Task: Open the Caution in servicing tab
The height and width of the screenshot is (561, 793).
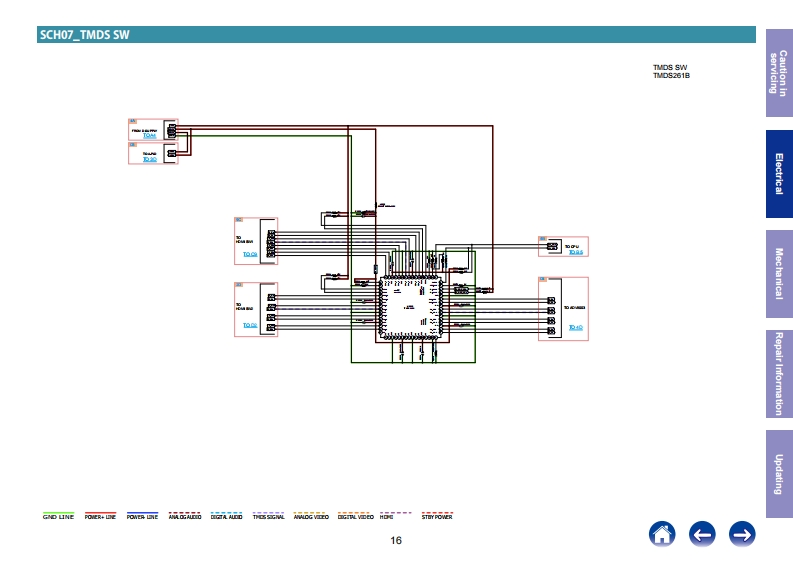Action: point(779,73)
